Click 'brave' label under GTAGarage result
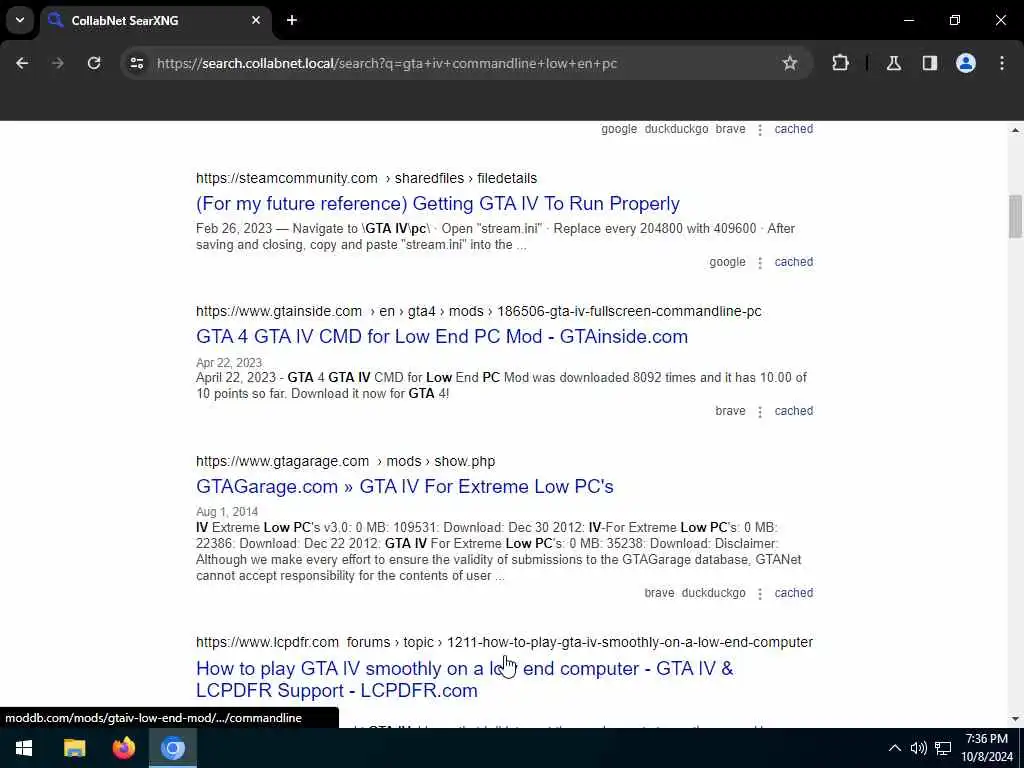The width and height of the screenshot is (1024, 768). tap(659, 593)
